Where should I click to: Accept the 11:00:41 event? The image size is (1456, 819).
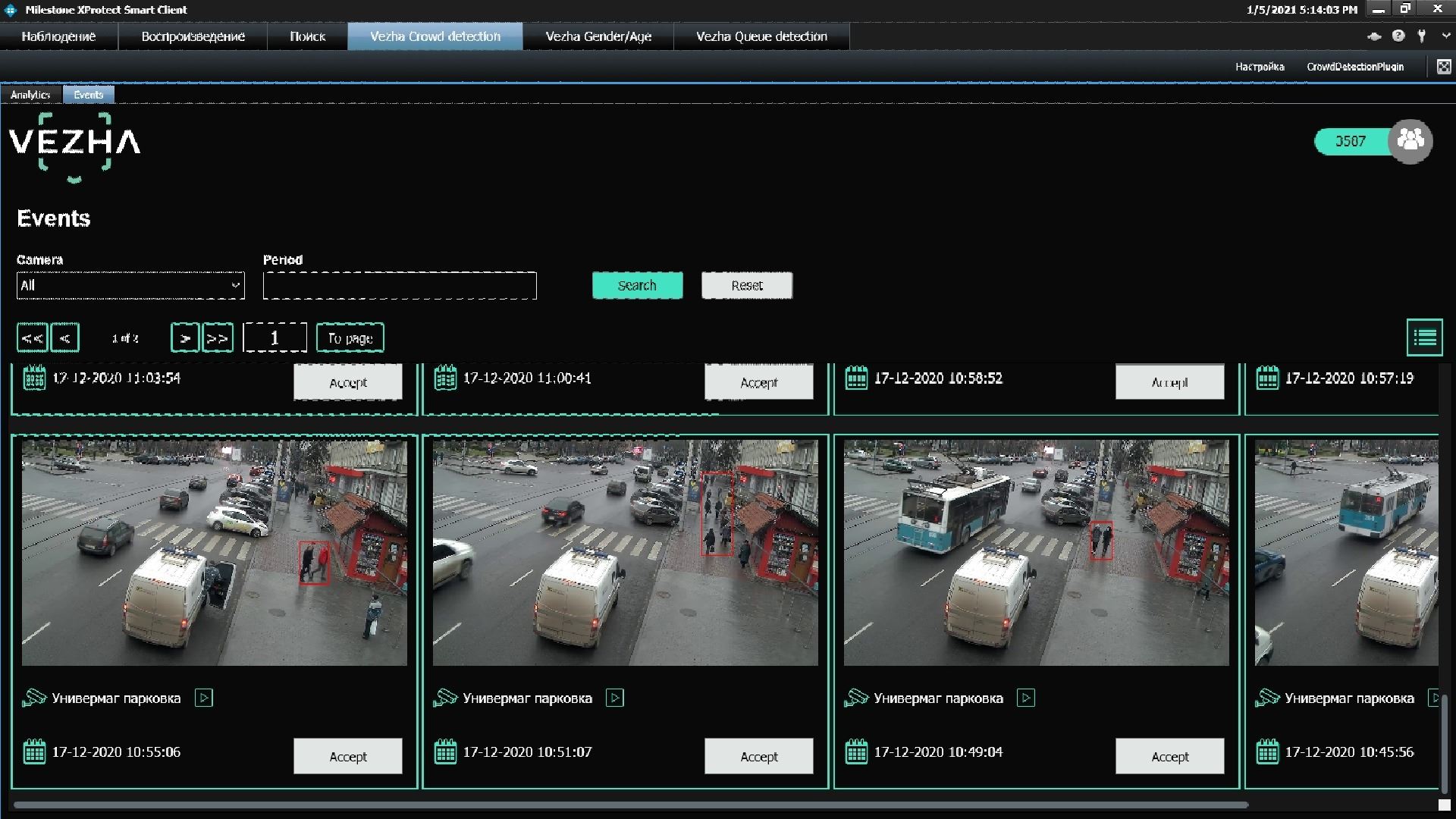tap(759, 382)
